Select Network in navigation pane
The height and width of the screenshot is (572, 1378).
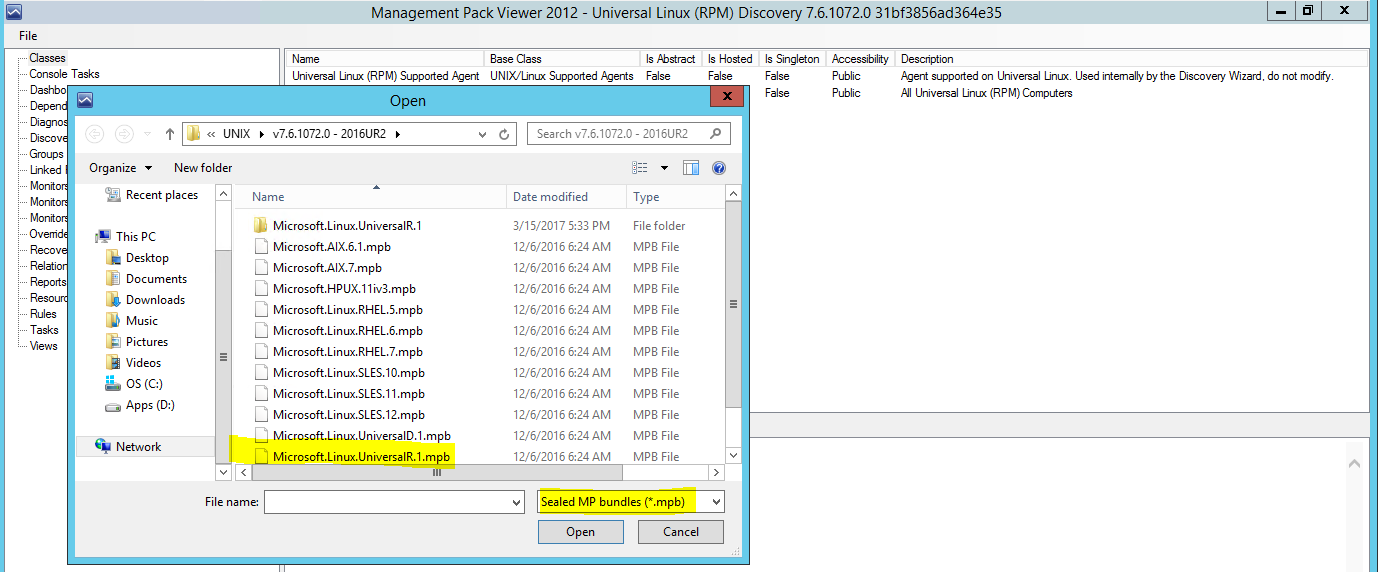tap(128, 447)
